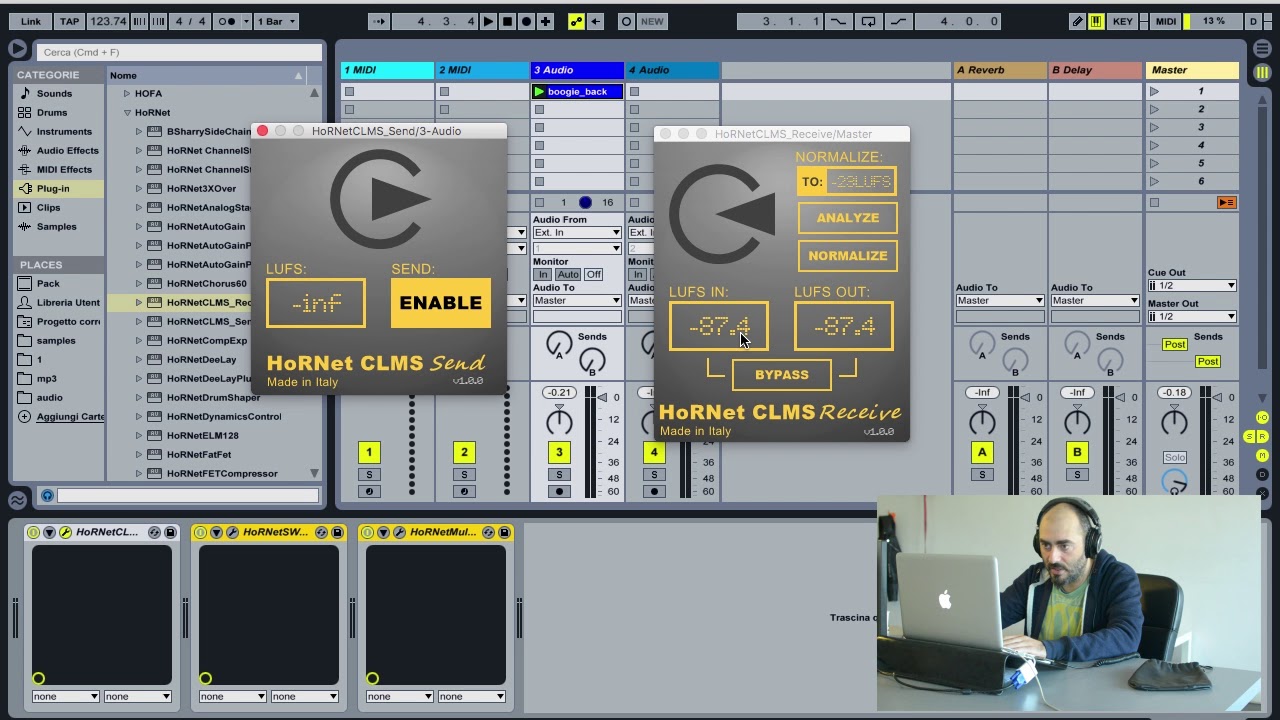
Task: Open Pack in Places list
Action: coord(48,283)
